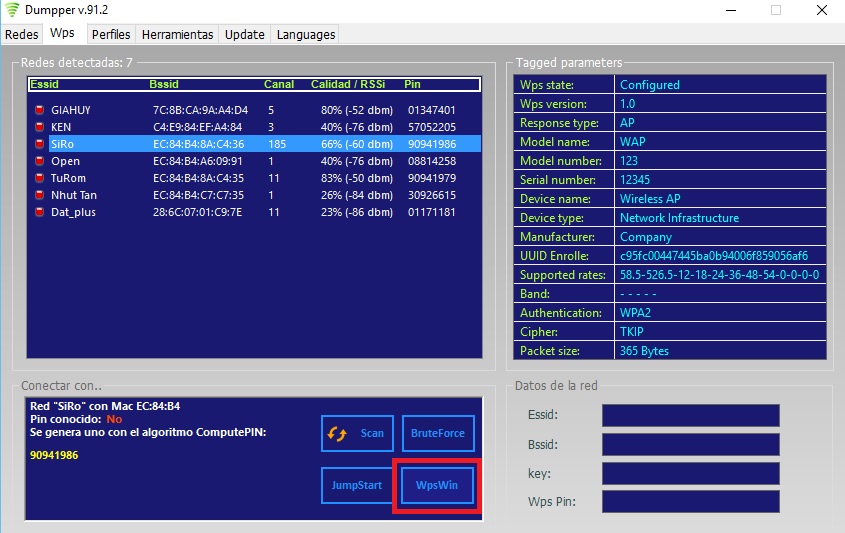Click the orange refresh arrows on Scan
Viewport: 845px width, 533px height.
[337, 433]
